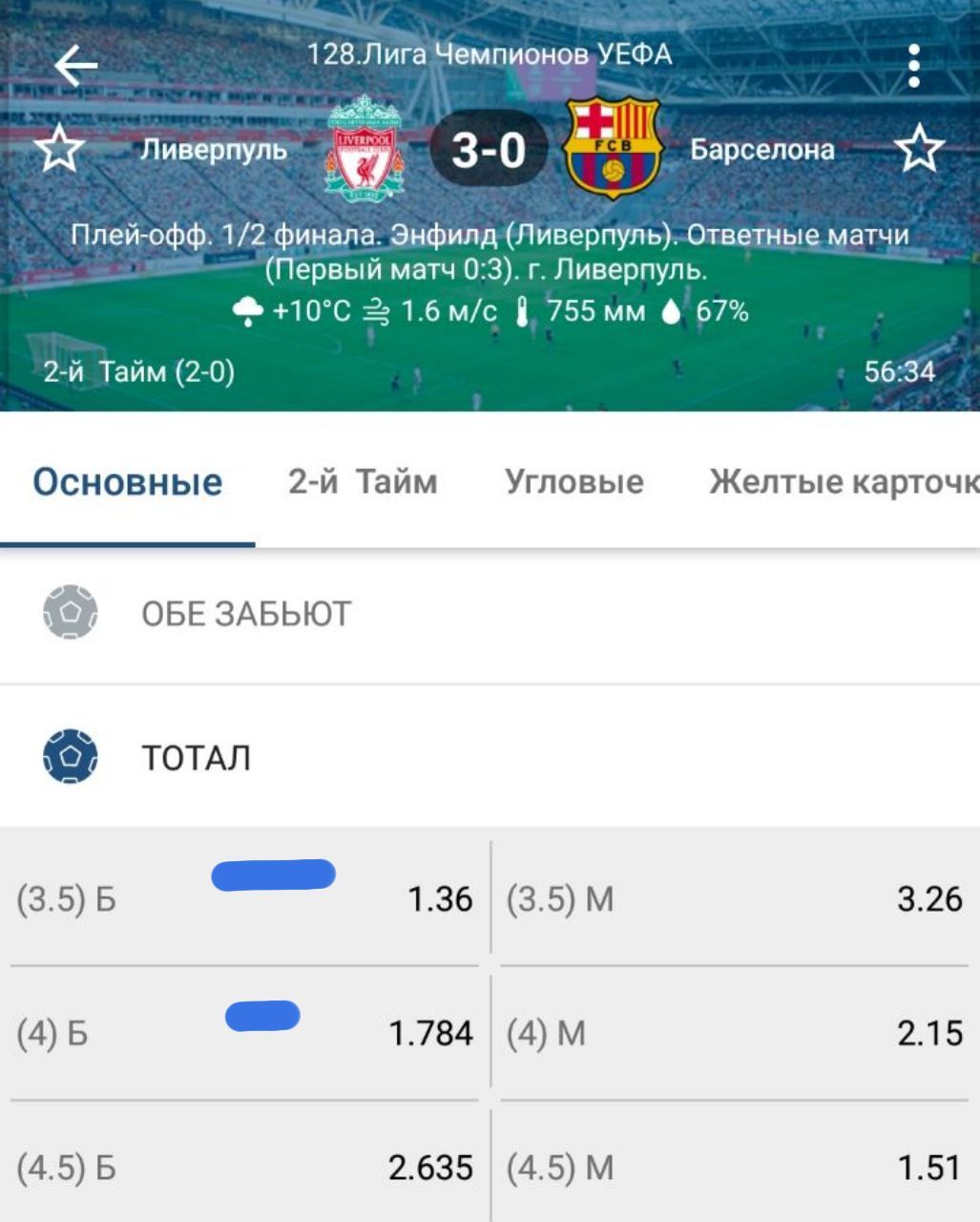Favorite Barcelona with the right star
980x1222 pixels.
pos(919,150)
